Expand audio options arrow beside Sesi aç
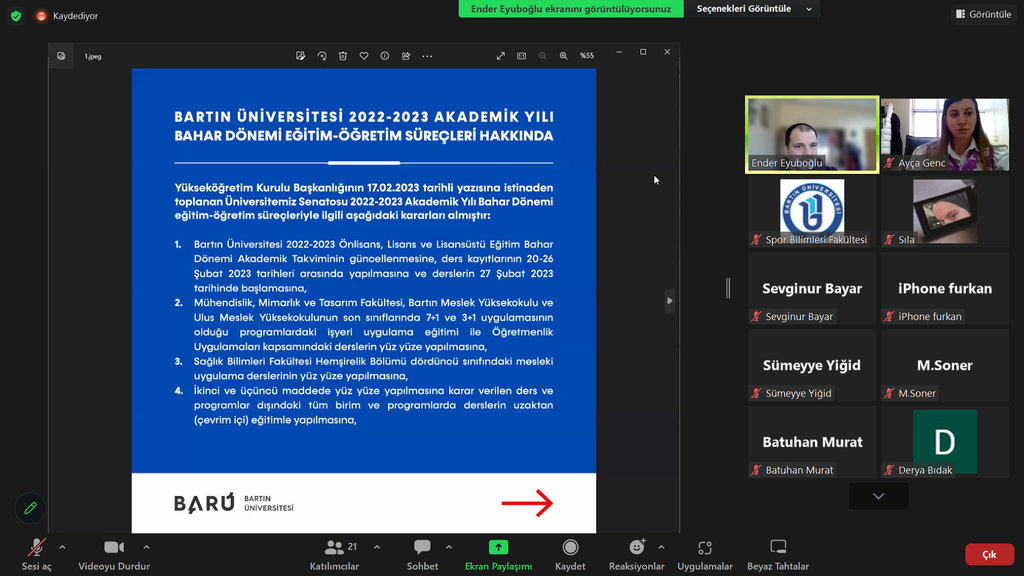The width and height of the screenshot is (1024, 576). pos(62,547)
